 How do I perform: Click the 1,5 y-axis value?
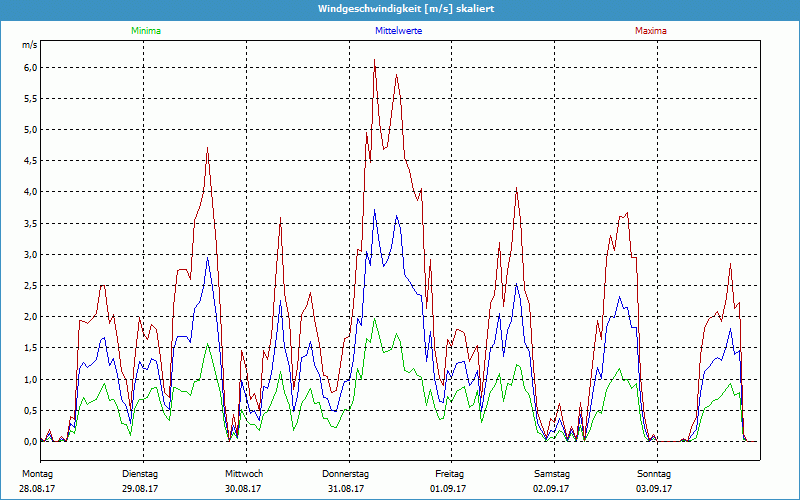(x=29, y=348)
